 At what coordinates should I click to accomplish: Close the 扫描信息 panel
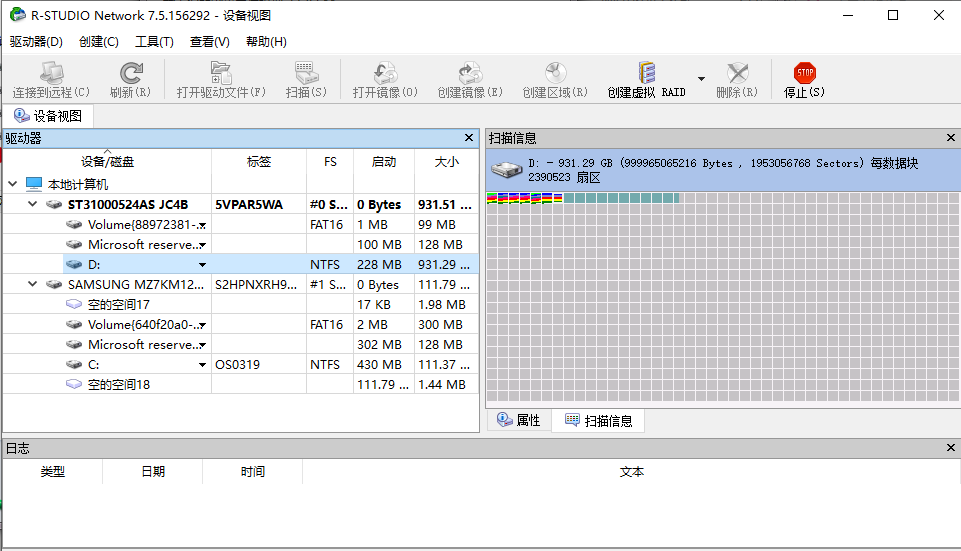point(951,138)
